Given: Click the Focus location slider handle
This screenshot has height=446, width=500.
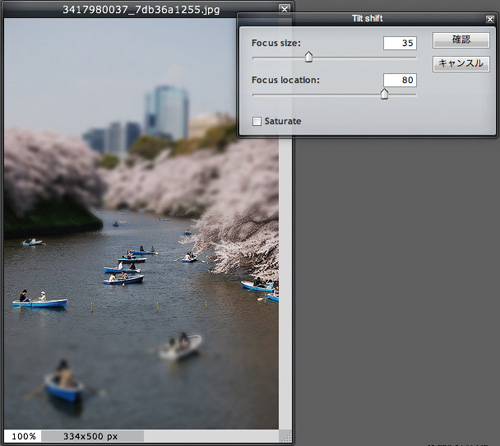Looking at the screenshot, I should (384, 94).
